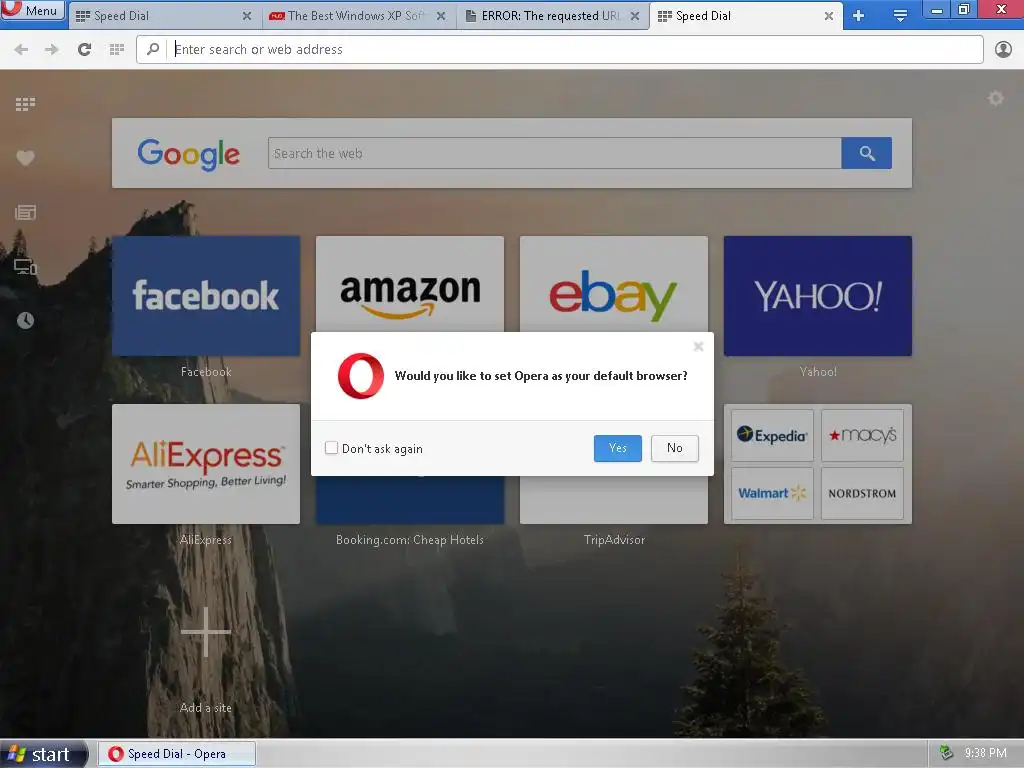Open a new tab with plus button
Image resolution: width=1024 pixels, height=768 pixels.
(859, 16)
